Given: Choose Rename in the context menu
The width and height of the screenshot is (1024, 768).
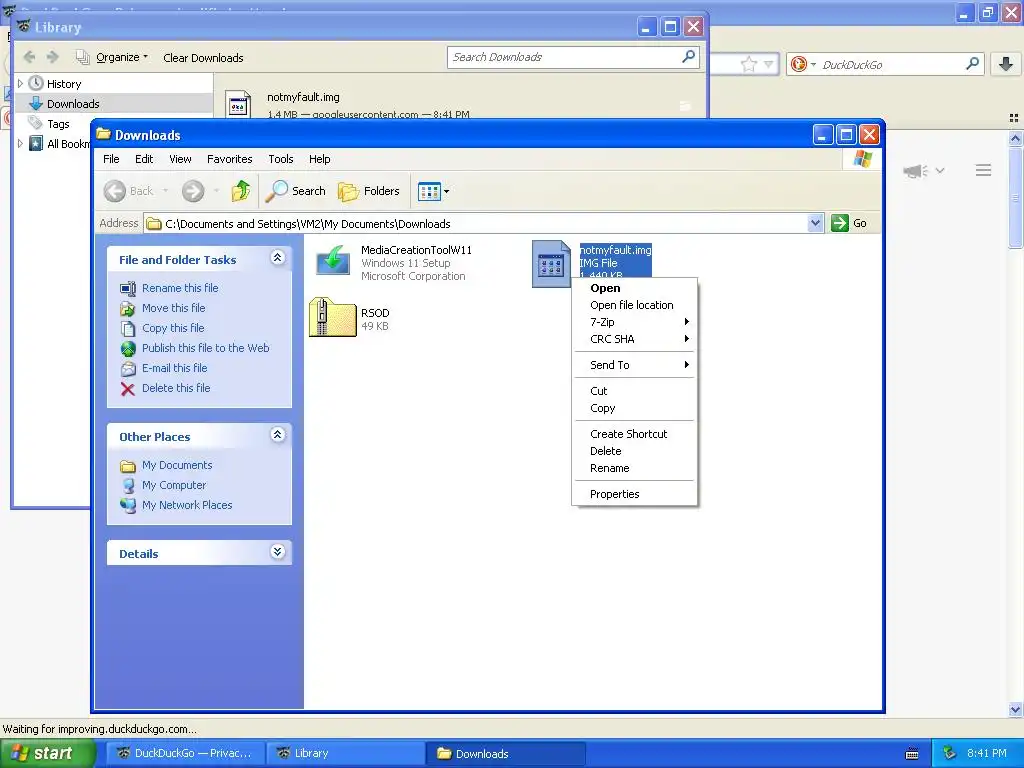Looking at the screenshot, I should 634,468.
